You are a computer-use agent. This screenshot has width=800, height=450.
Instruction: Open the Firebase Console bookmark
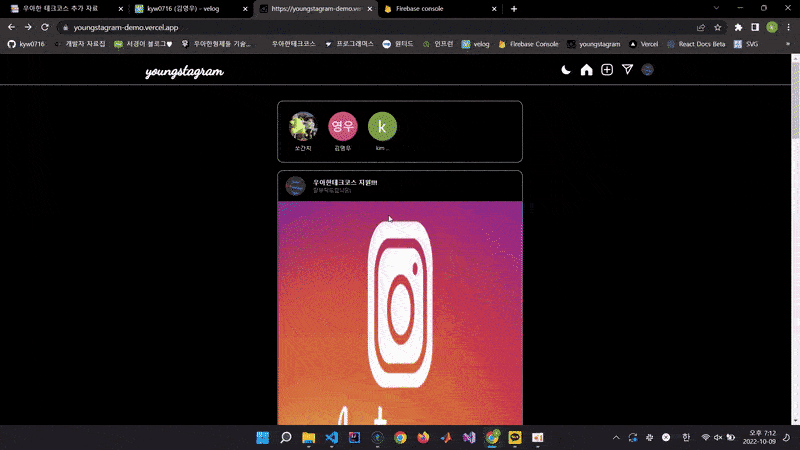[529, 44]
